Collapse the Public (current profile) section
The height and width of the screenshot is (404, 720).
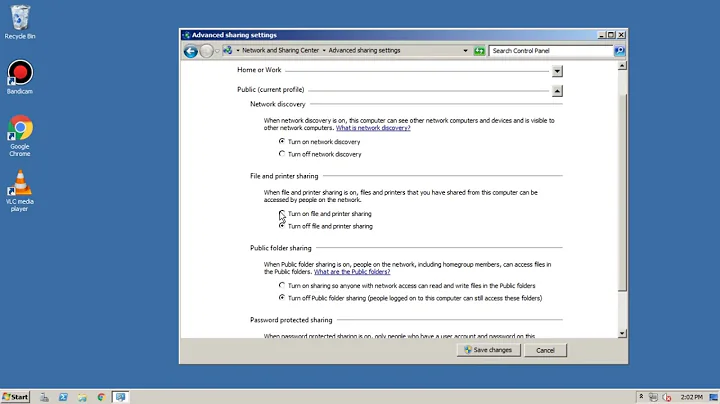coord(557,91)
